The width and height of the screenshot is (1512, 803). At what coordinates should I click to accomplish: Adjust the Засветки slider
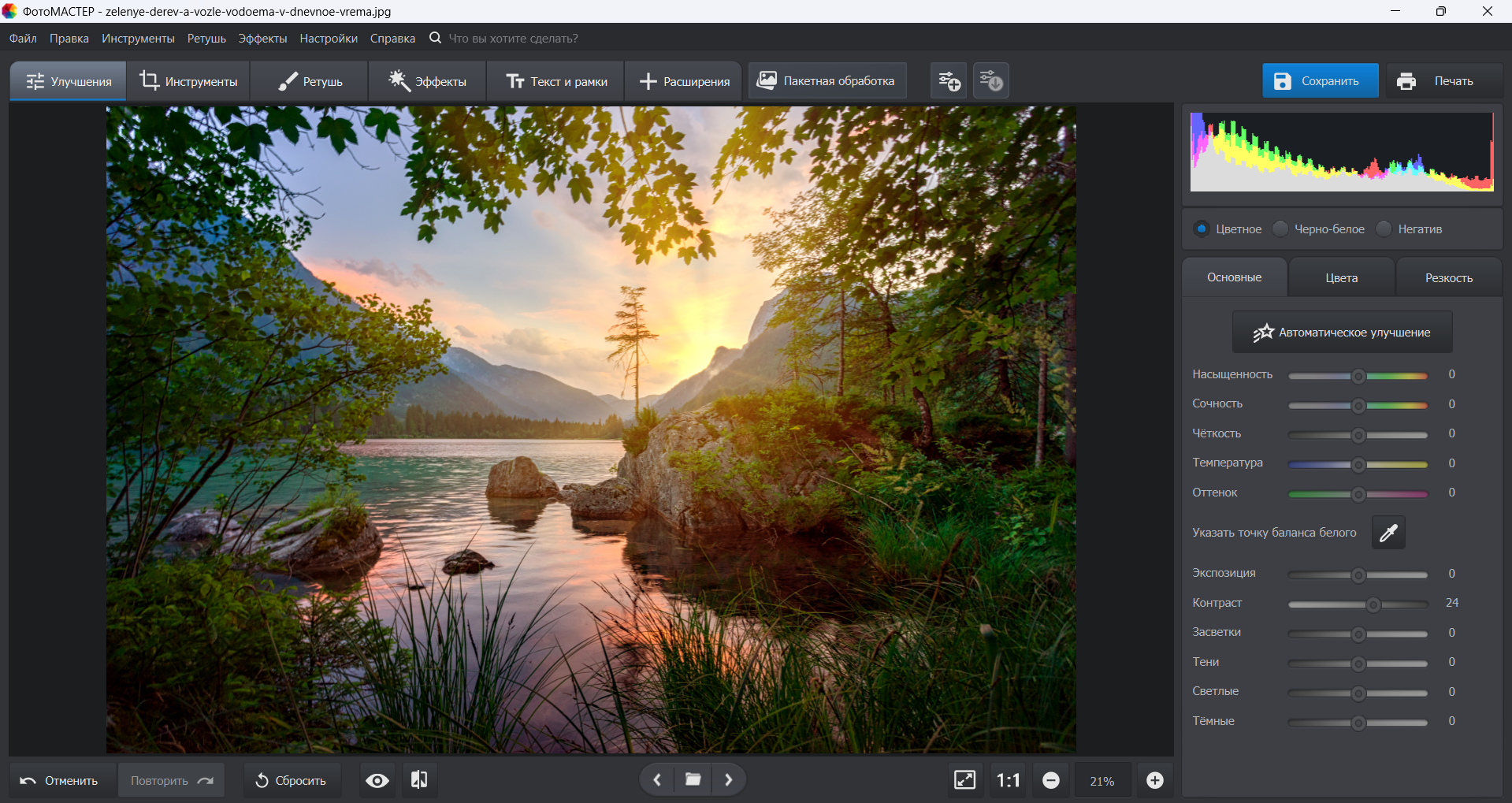pyautogui.click(x=1358, y=634)
